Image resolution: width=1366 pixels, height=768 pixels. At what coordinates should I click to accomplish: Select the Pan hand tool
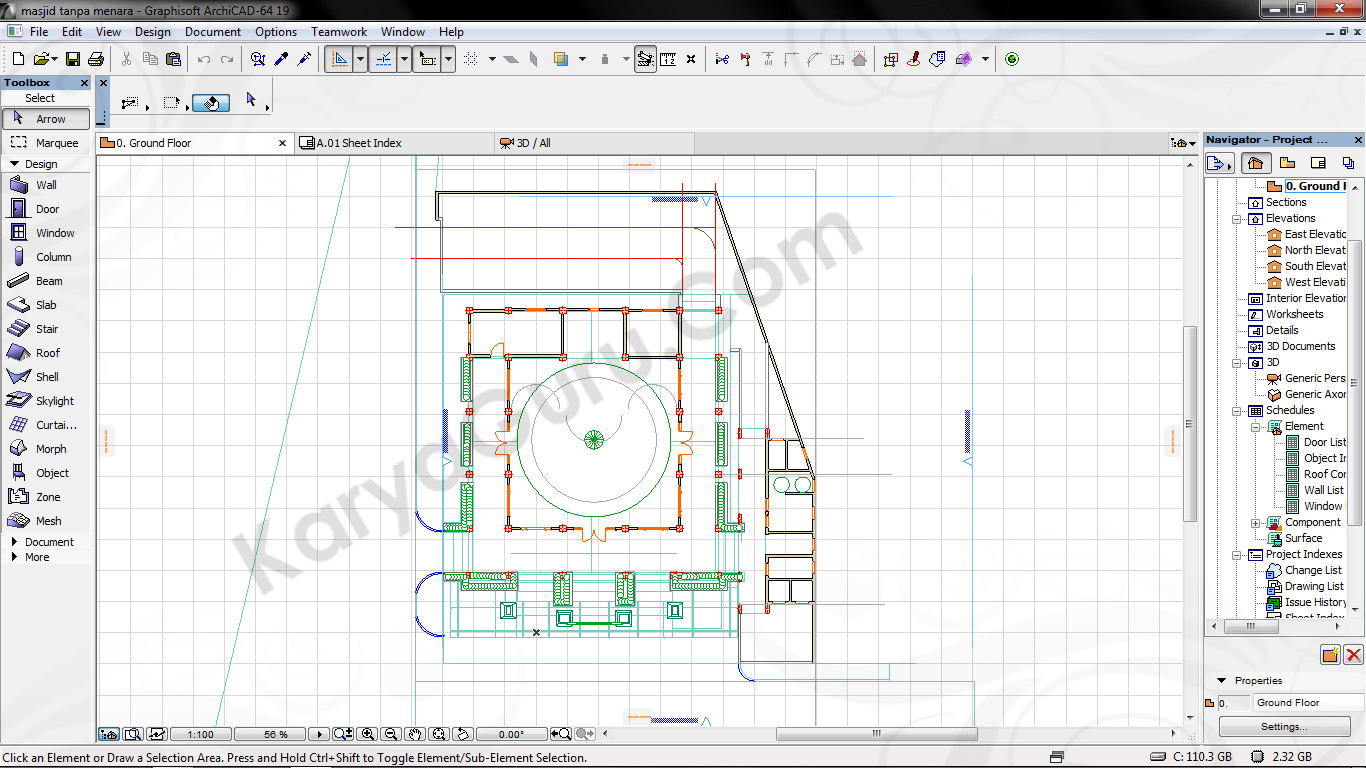tap(415, 734)
